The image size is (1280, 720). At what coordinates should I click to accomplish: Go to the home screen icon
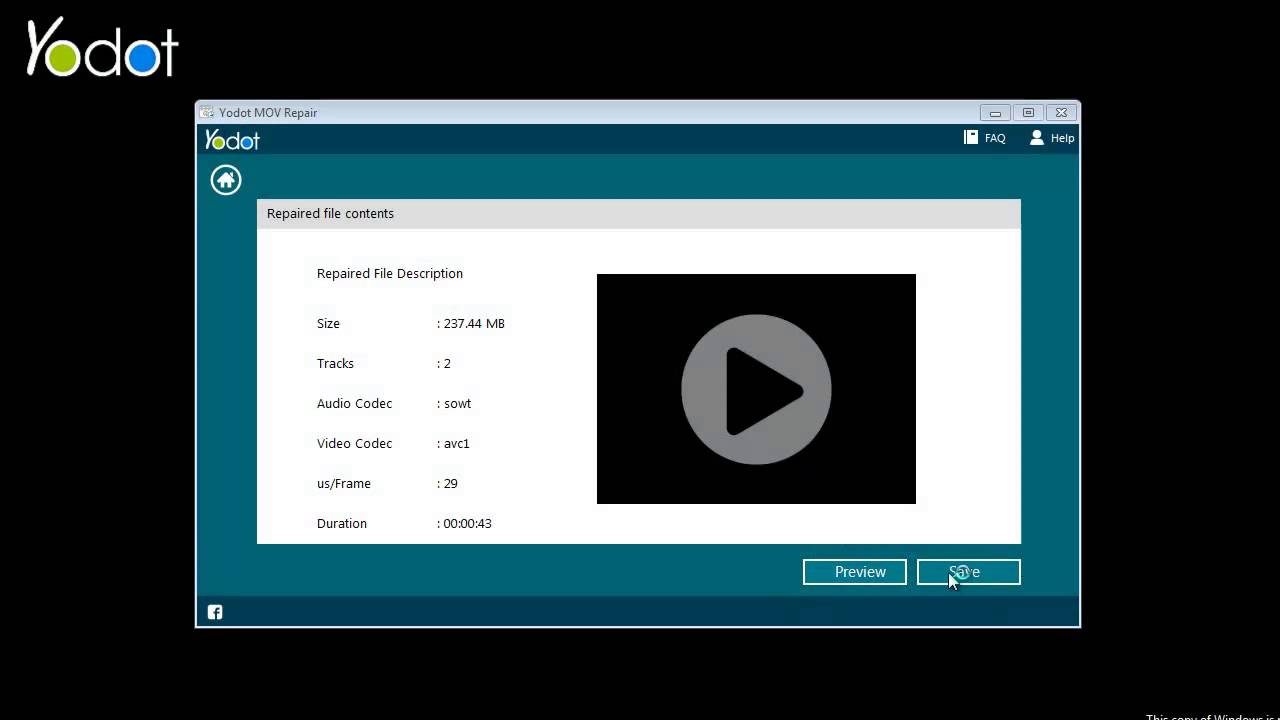pyautogui.click(x=226, y=180)
